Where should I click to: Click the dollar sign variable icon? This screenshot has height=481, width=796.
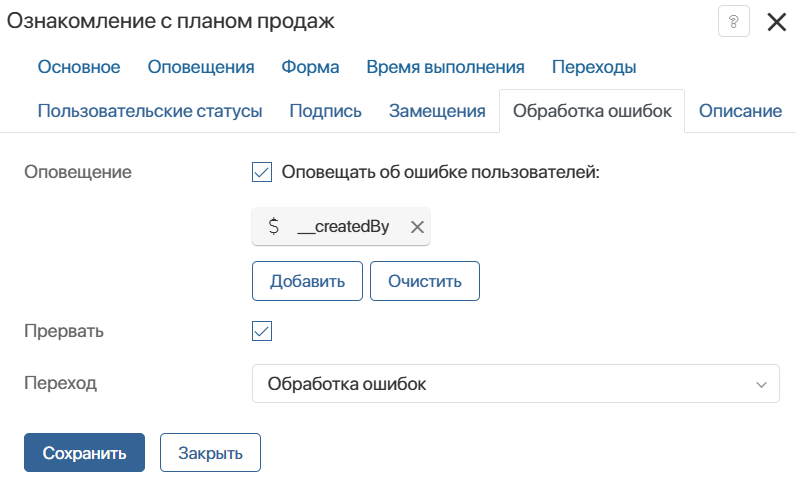click(274, 226)
